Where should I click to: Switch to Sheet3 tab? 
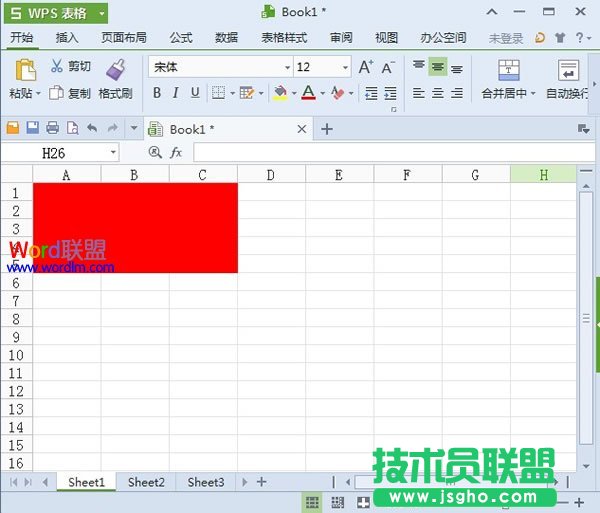pos(206,482)
